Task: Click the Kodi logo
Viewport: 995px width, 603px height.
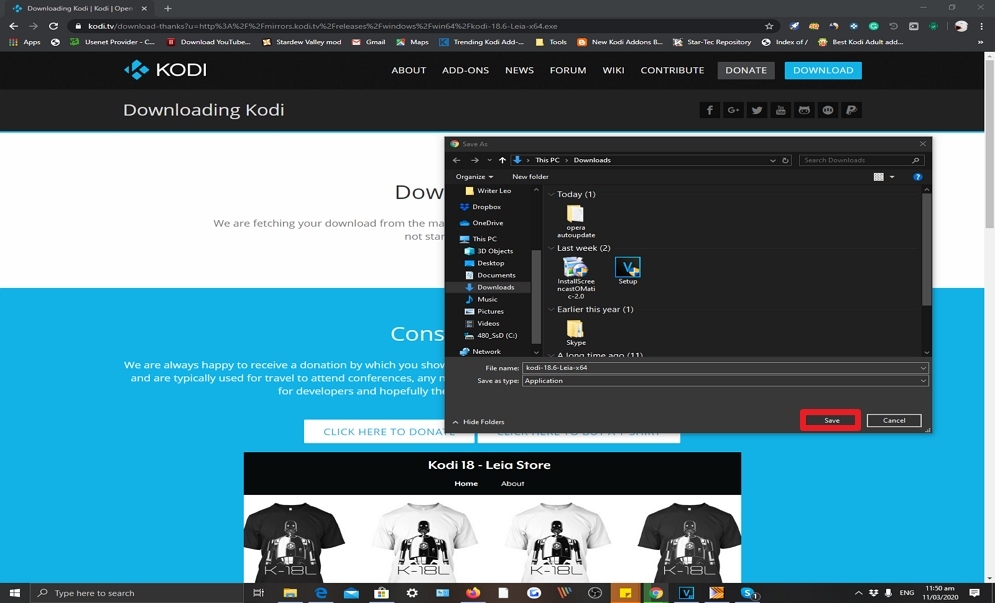Action: click(165, 70)
